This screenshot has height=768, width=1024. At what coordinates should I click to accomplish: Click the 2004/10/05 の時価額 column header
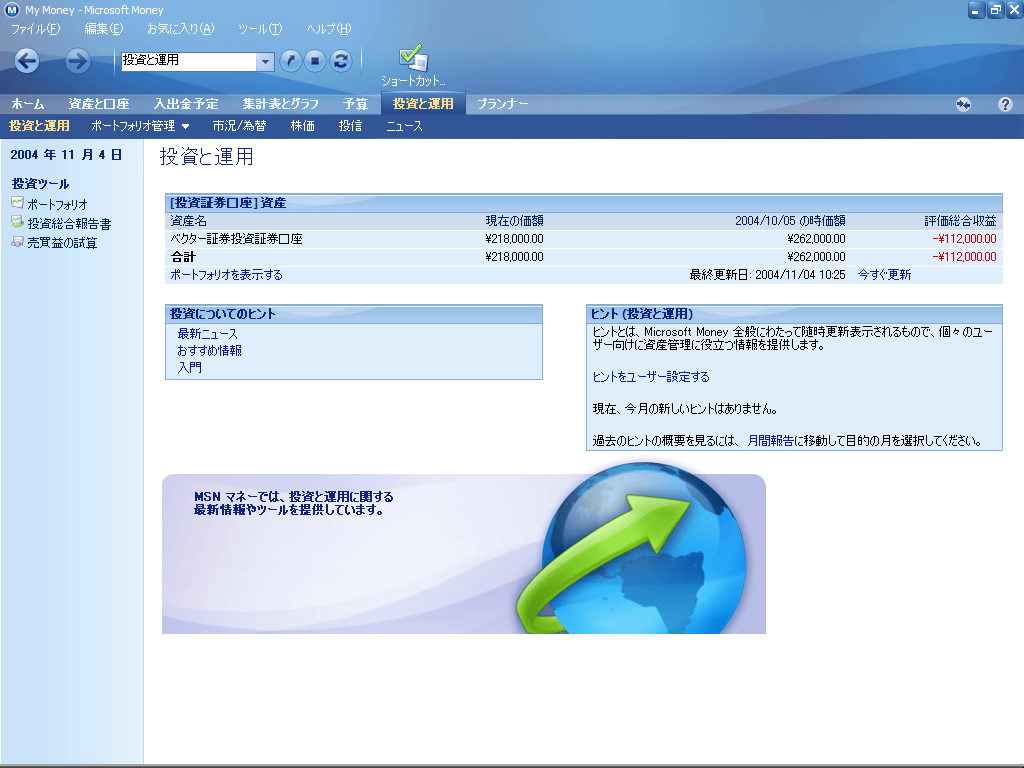point(790,221)
